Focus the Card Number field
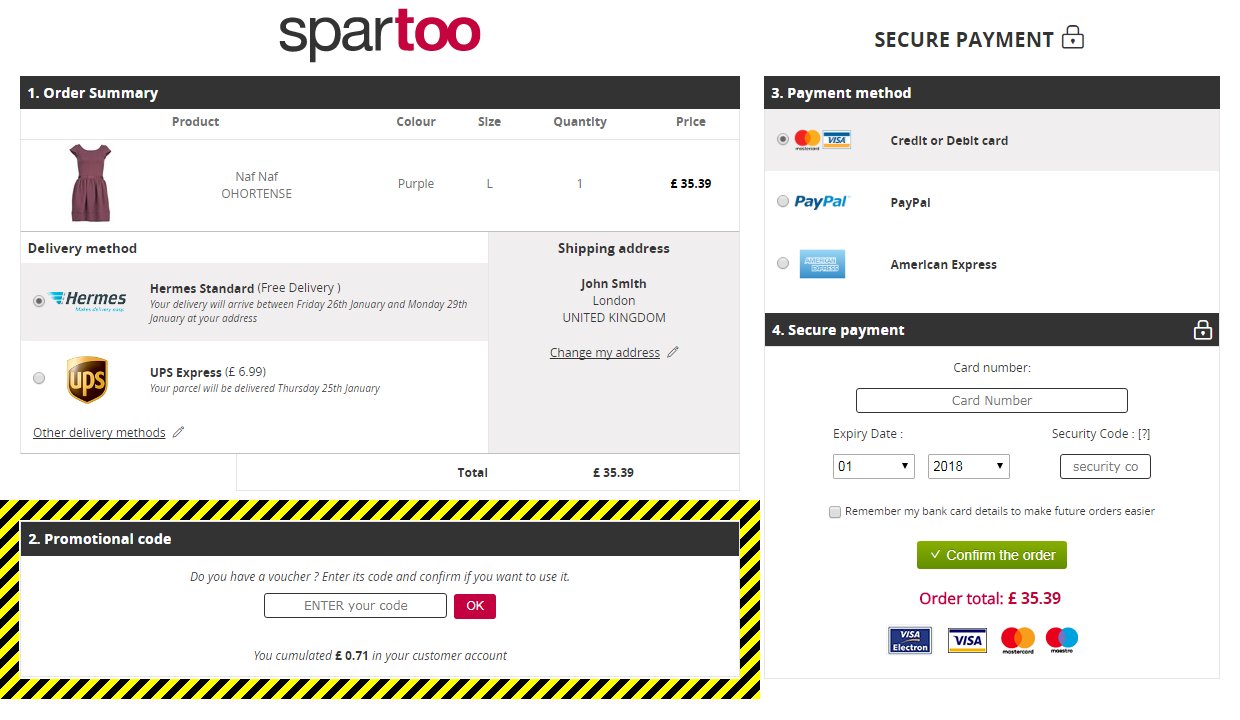 click(992, 400)
